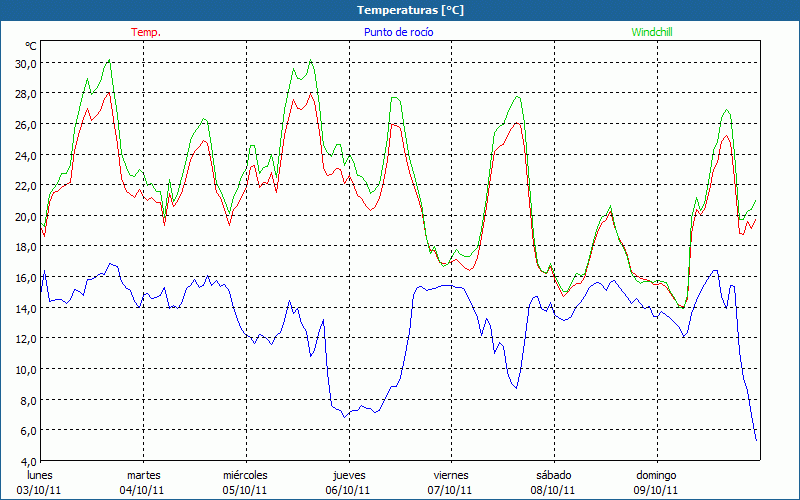The image size is (800, 500).
Task: Click the 10,0 y-axis tick label
Action: tap(24, 369)
